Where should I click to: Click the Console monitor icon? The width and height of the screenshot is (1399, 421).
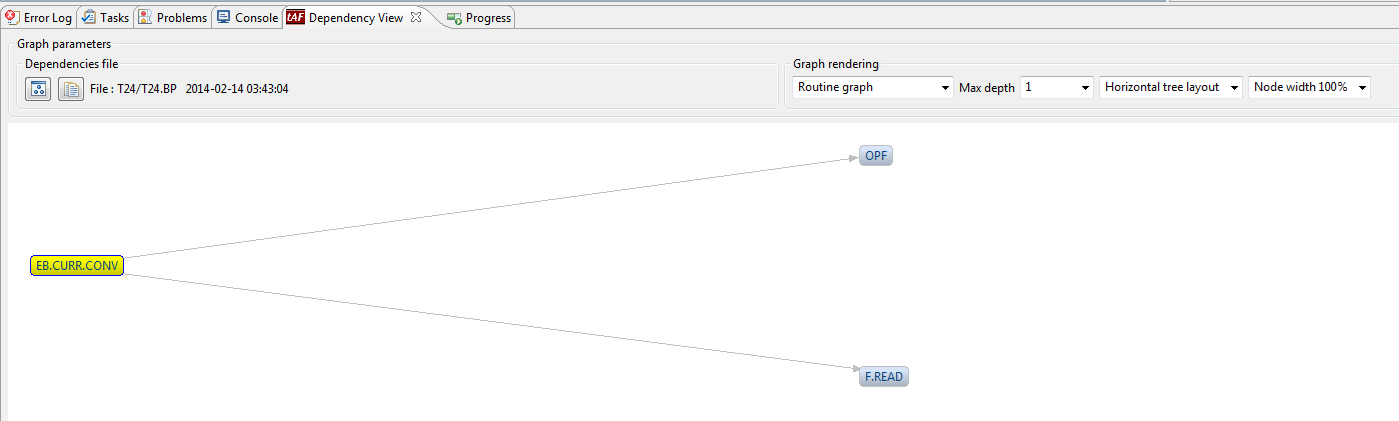point(223,17)
